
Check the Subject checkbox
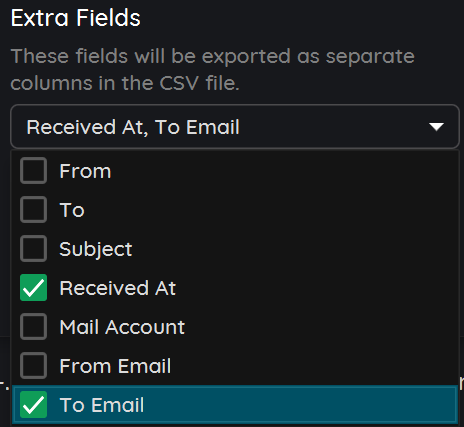click(33, 249)
